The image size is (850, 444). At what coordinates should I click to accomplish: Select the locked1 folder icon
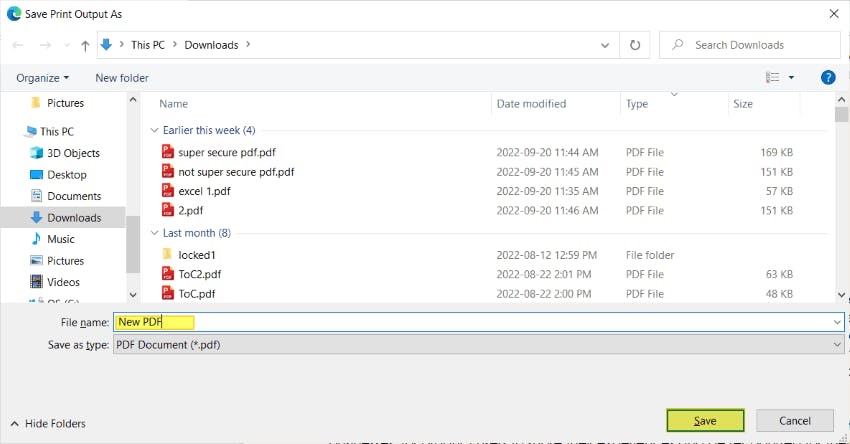tap(168, 255)
